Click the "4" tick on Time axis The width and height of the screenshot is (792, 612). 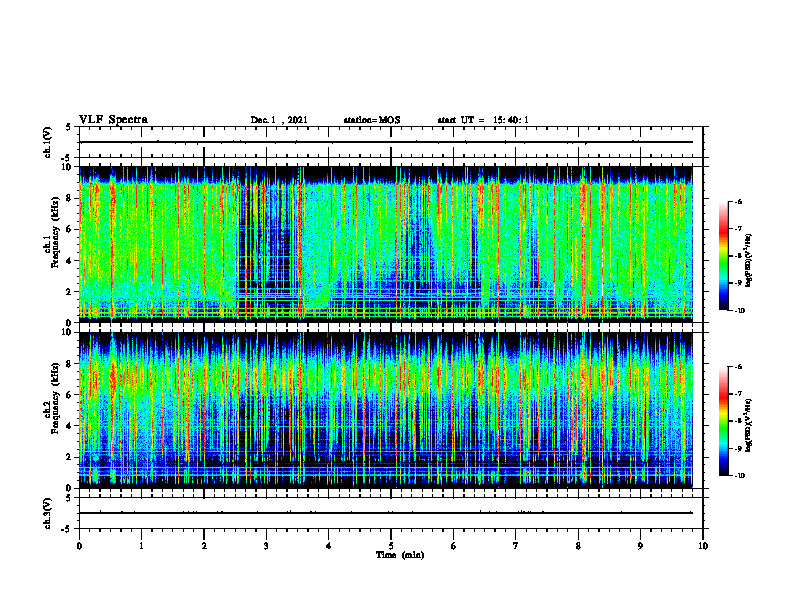(x=329, y=546)
